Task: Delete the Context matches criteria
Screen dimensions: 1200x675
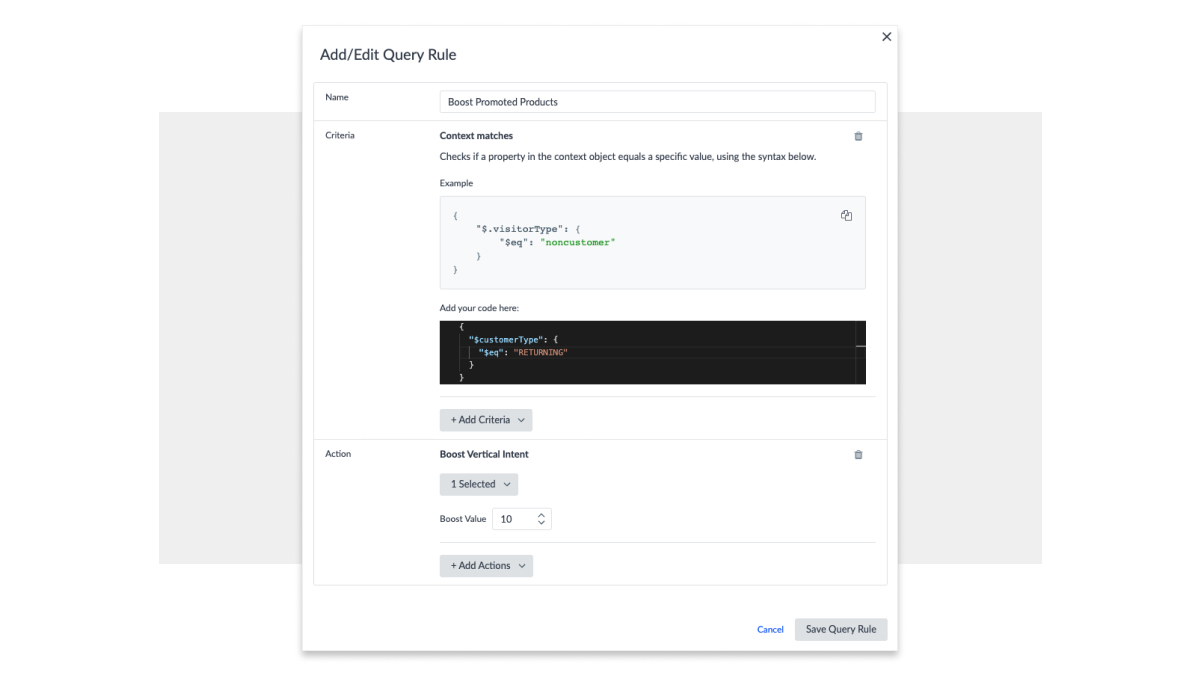Action: tap(858, 136)
